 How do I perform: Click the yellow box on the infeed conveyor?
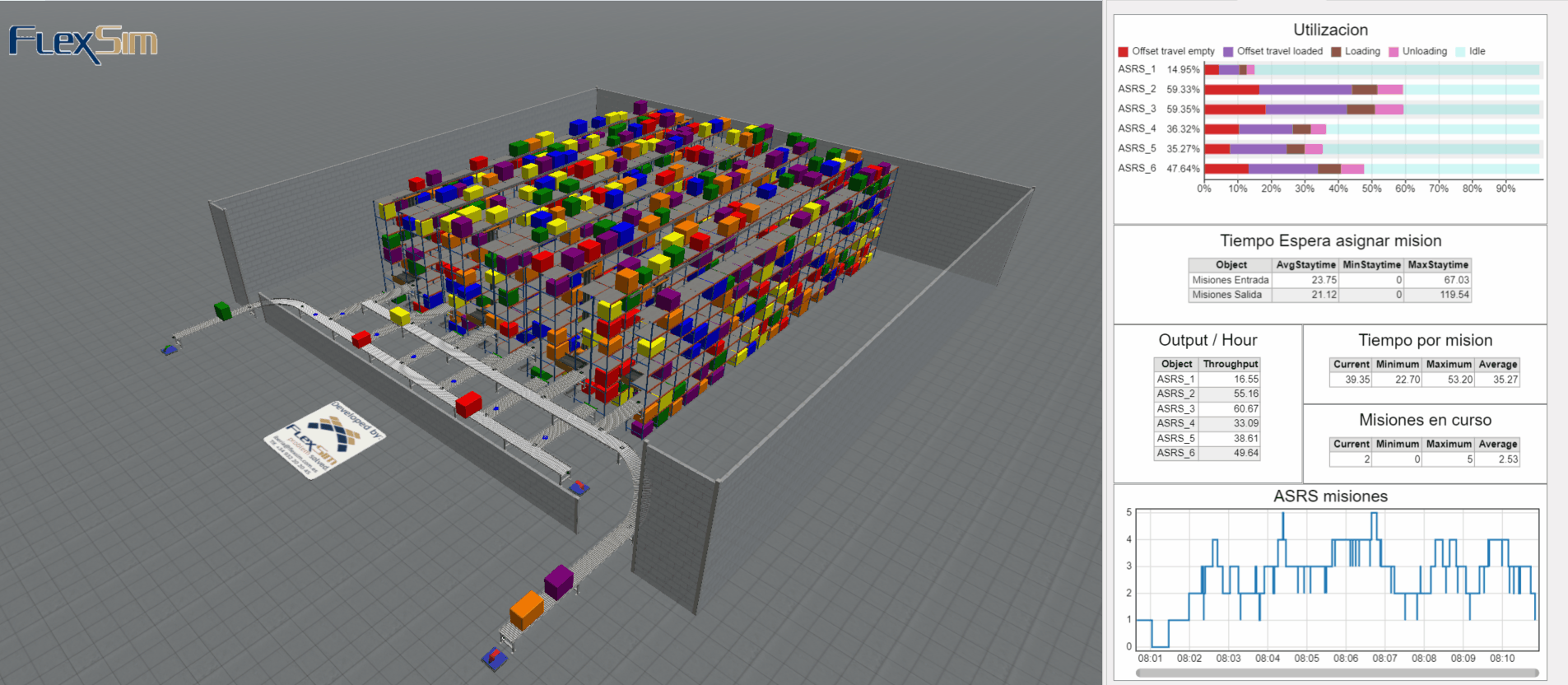[400, 315]
